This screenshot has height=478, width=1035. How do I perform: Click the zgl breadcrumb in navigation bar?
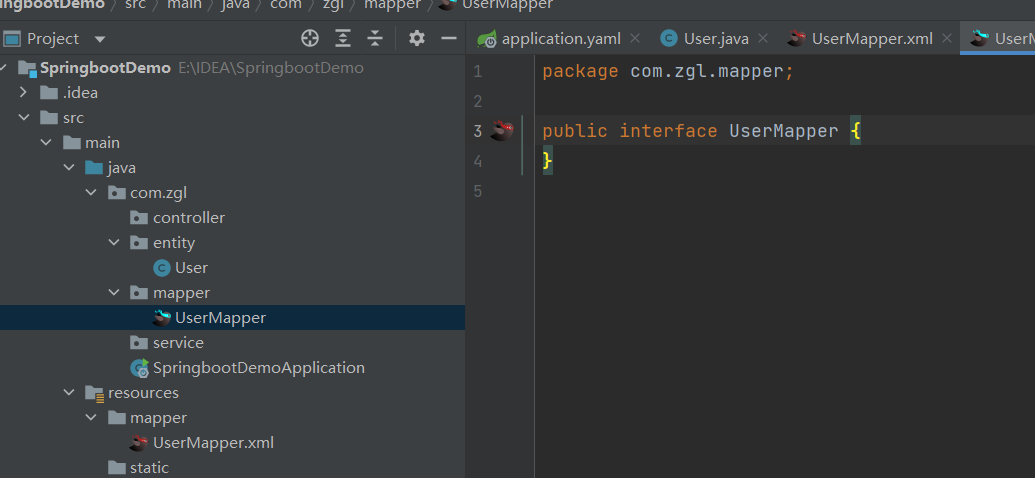coord(333,5)
